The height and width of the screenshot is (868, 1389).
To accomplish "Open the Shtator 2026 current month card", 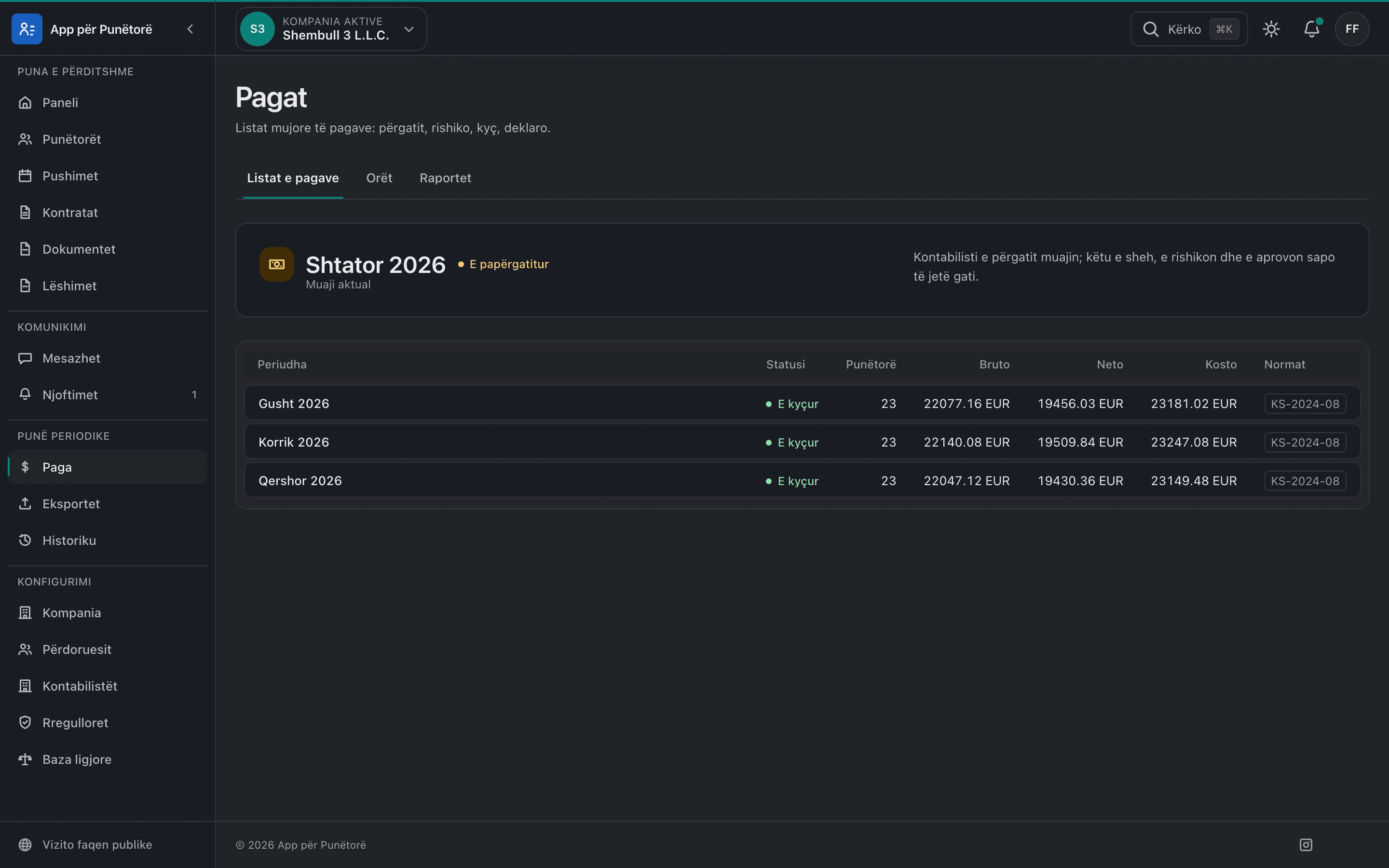I will [x=802, y=270].
